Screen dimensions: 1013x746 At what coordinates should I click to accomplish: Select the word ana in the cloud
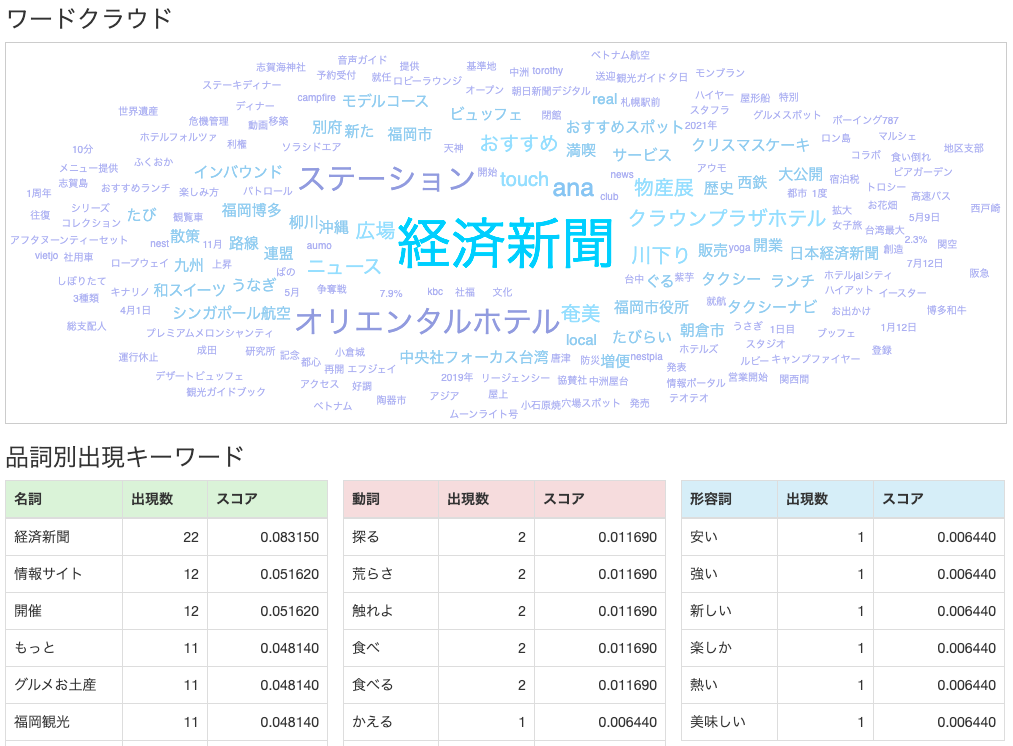pos(572,188)
